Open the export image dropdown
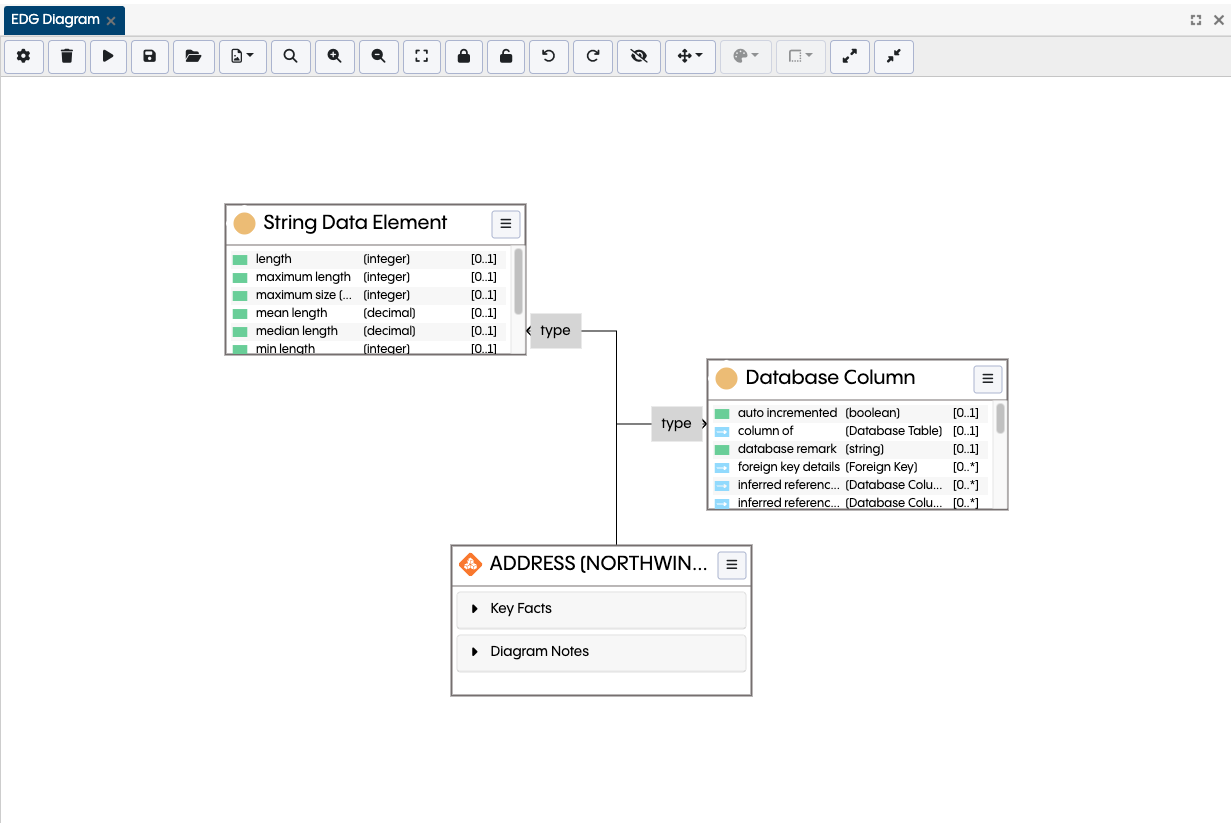 click(x=243, y=57)
